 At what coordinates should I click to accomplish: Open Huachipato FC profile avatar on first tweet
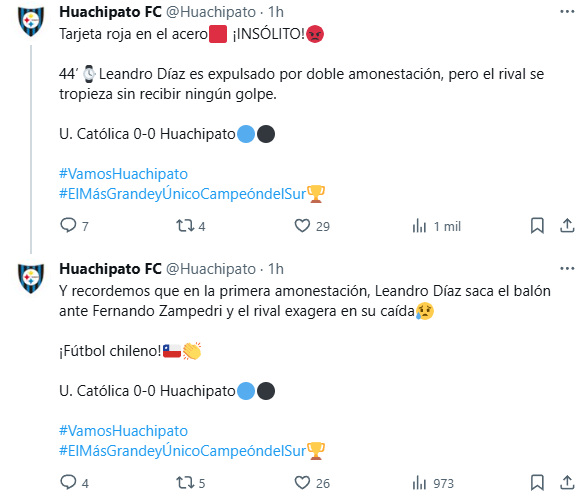point(31,21)
